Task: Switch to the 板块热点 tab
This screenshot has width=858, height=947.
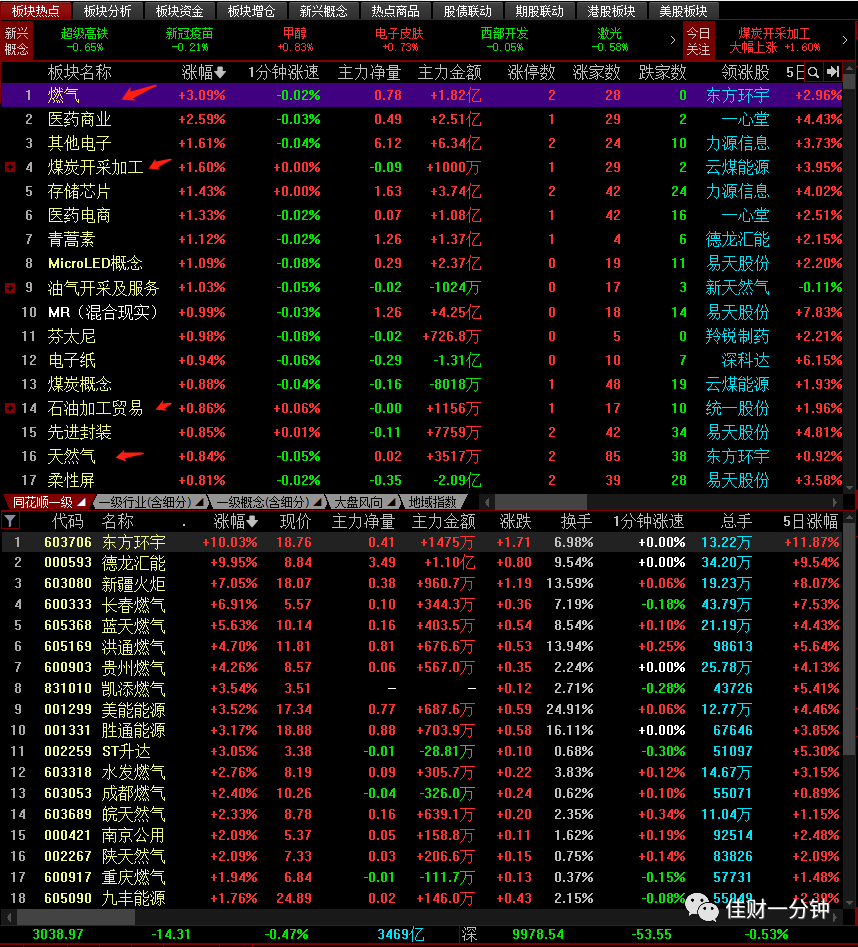Action: click(36, 11)
